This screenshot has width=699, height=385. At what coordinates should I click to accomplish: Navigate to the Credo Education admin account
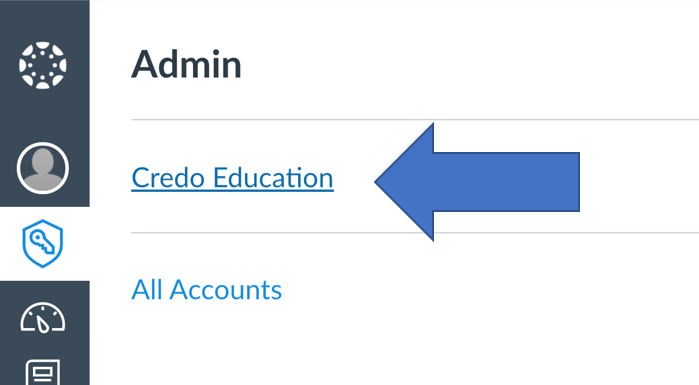[x=232, y=178]
